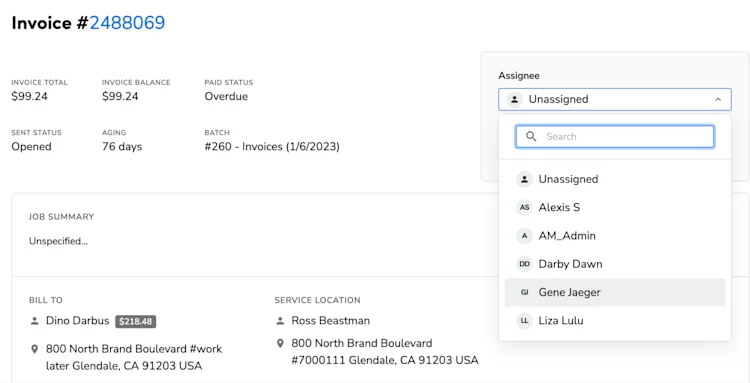750x383 pixels.
Task: Click person icon inside Assignee field
Action: click(514, 99)
